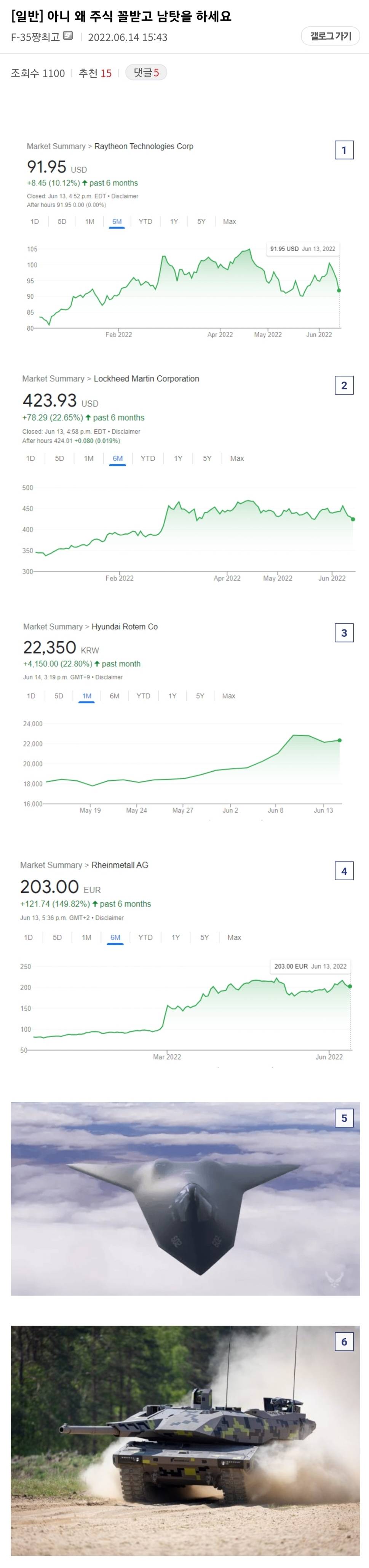Image resolution: width=369 pixels, height=1568 pixels.
Task: Open the 갤로그가기 button
Action: 331,37
